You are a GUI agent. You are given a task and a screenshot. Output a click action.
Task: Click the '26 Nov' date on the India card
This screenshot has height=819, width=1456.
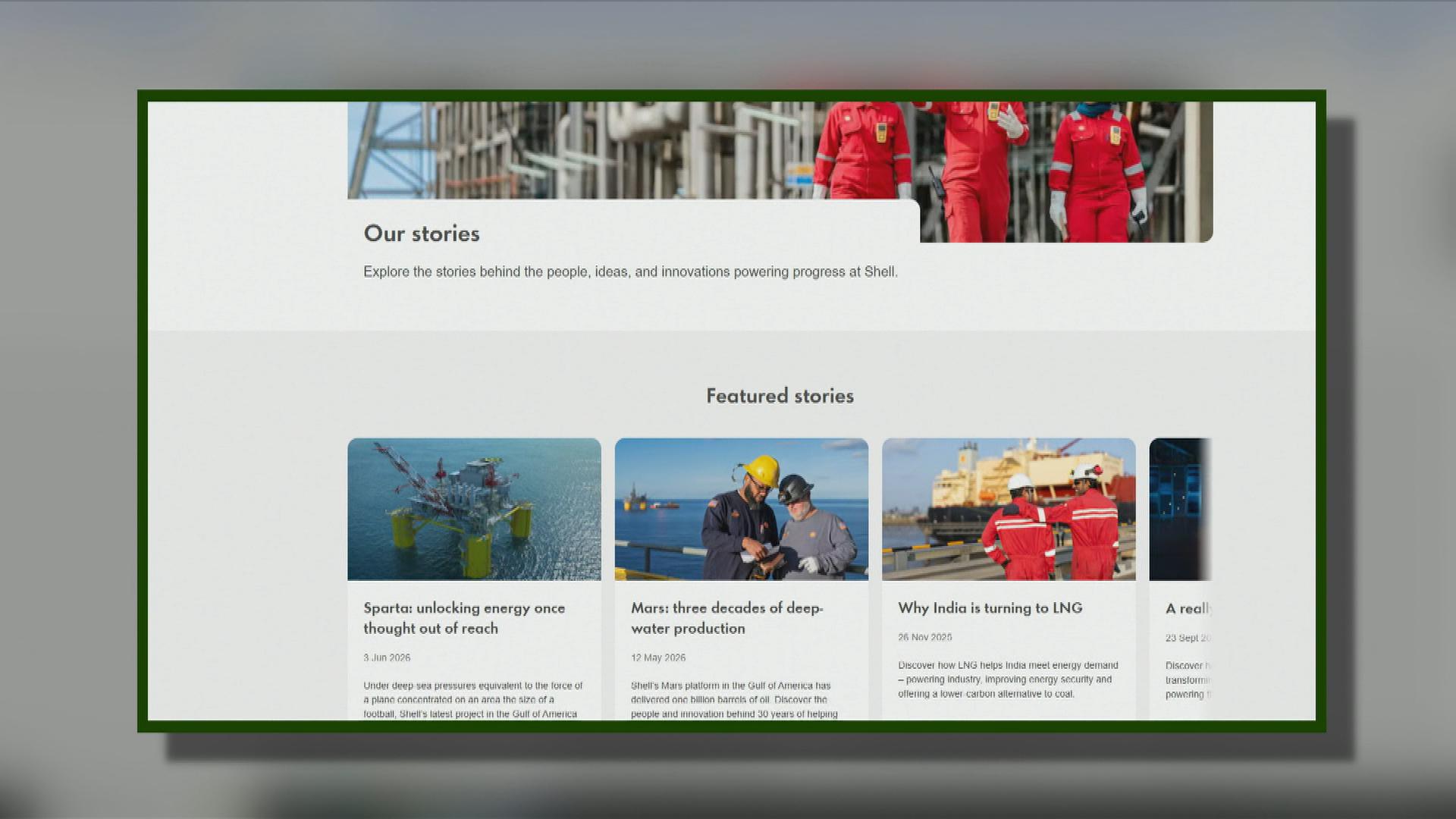tap(925, 637)
